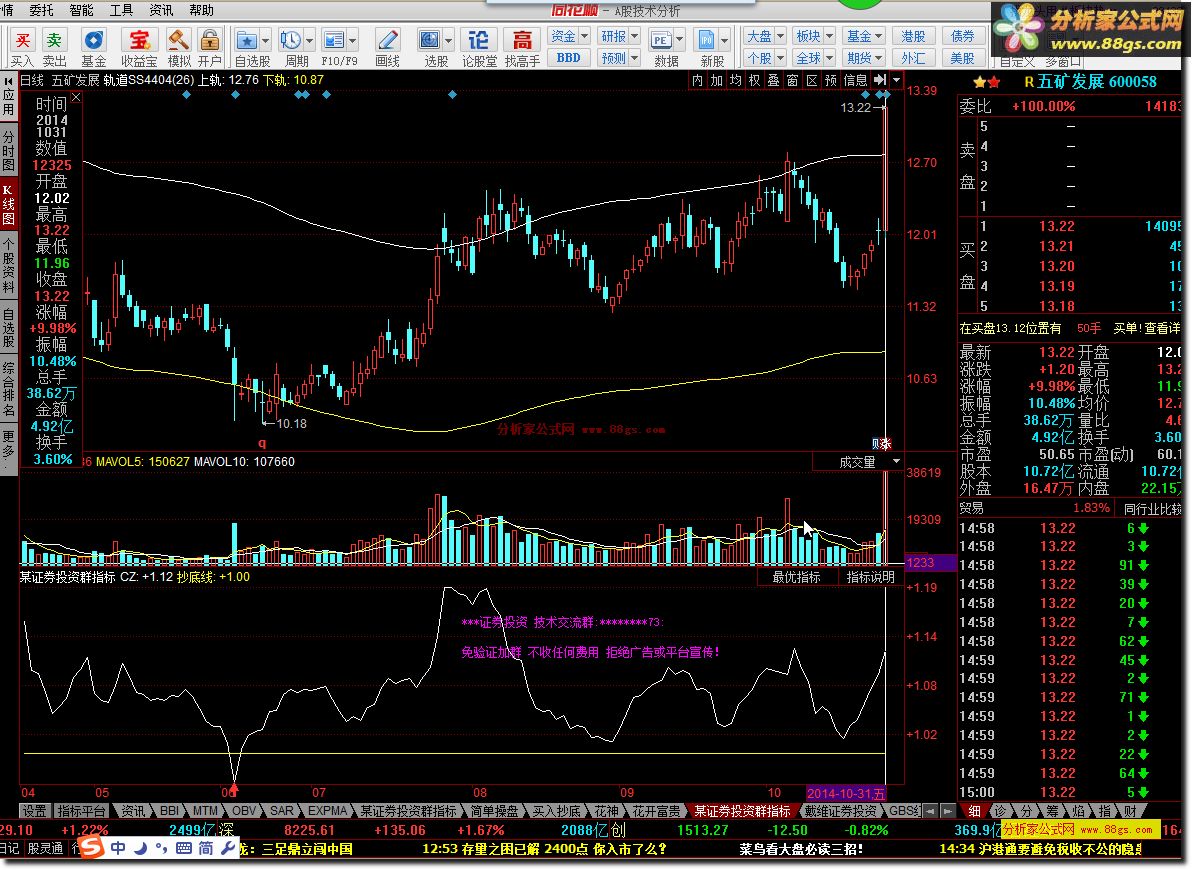
Task: Open the 工具 menu
Action: pos(121,10)
